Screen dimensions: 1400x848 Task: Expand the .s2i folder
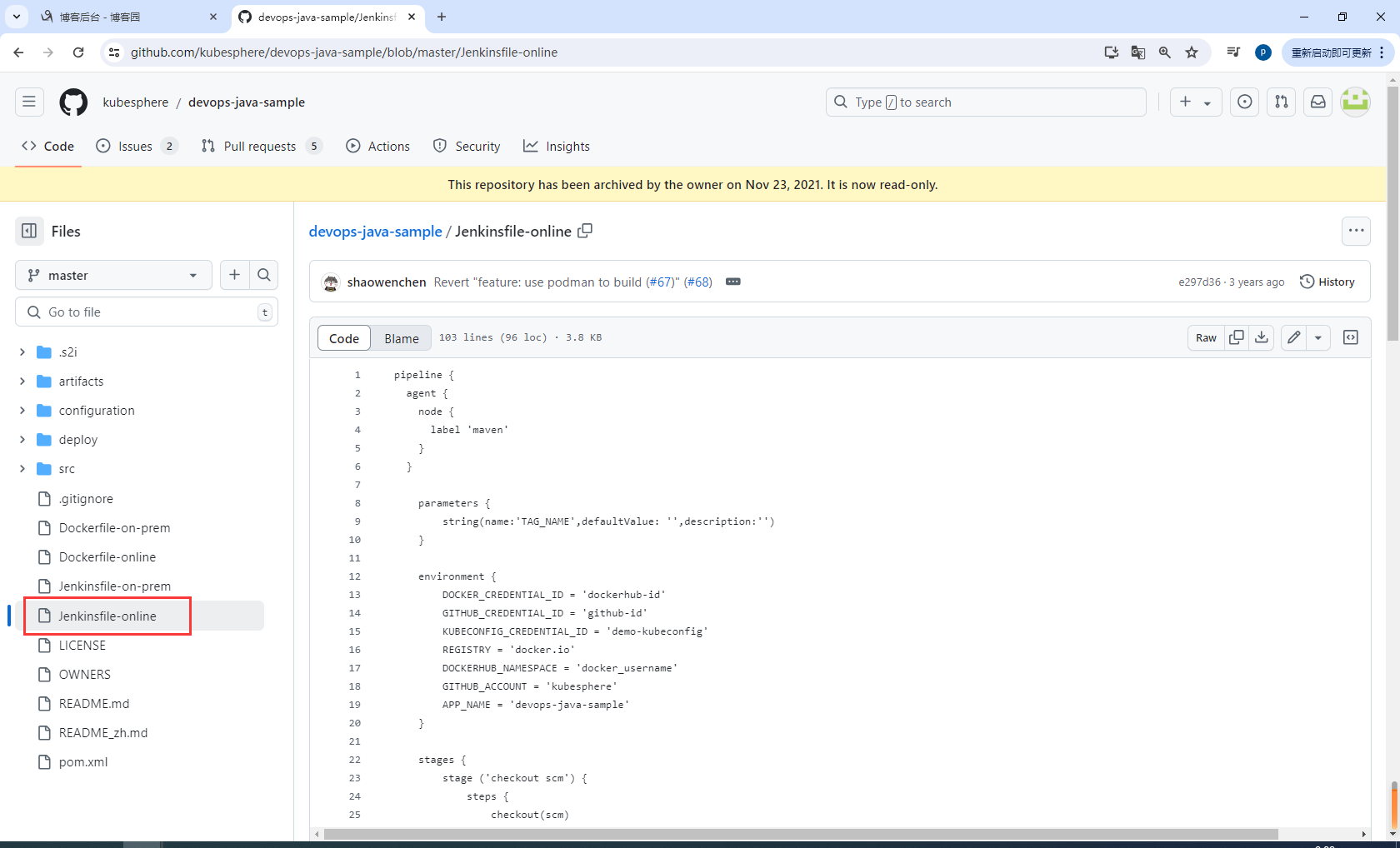point(22,352)
